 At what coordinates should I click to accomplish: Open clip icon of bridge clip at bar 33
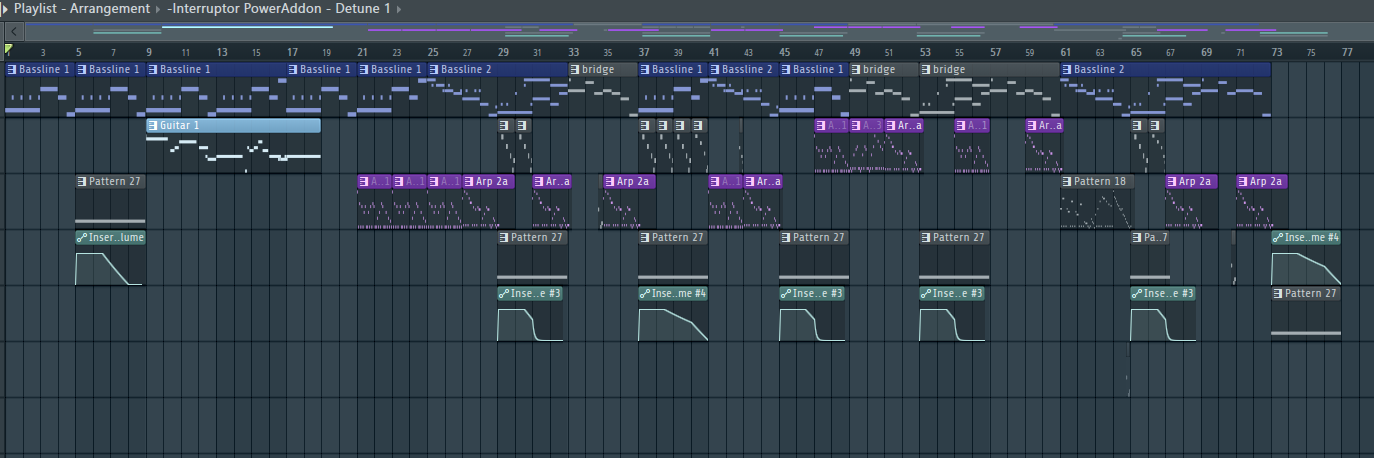(575, 70)
